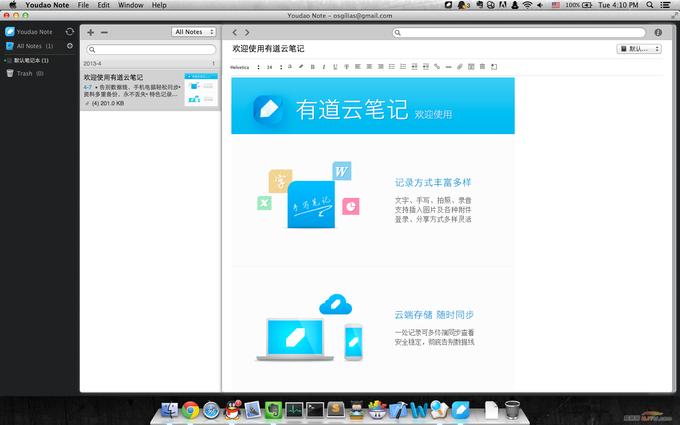Go forward with the right arrow
Image resolution: width=680 pixels, height=425 pixels.
[x=247, y=32]
